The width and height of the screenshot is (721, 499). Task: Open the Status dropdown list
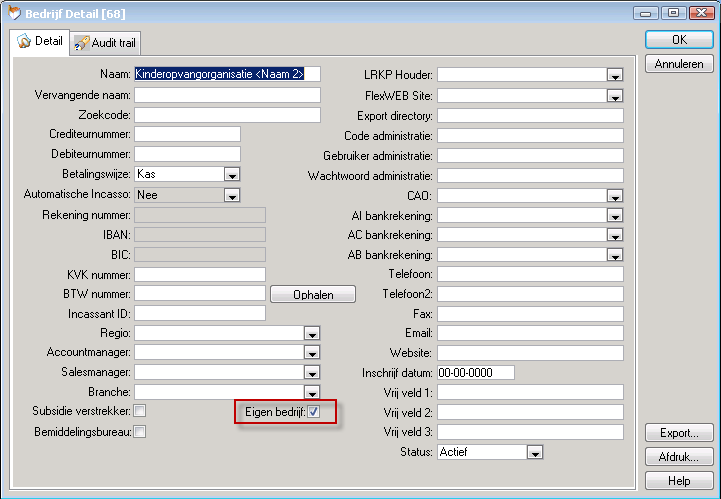tap(535, 453)
